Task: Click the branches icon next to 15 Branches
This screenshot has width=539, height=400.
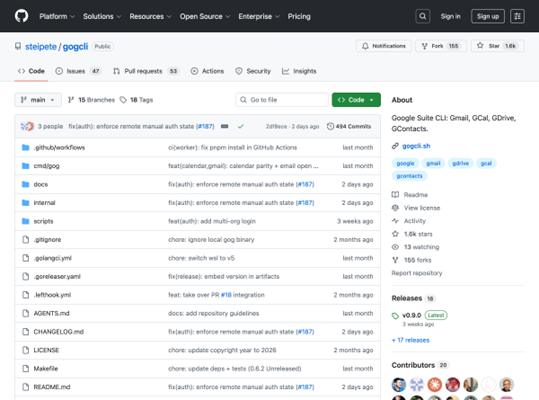Action: [x=71, y=100]
